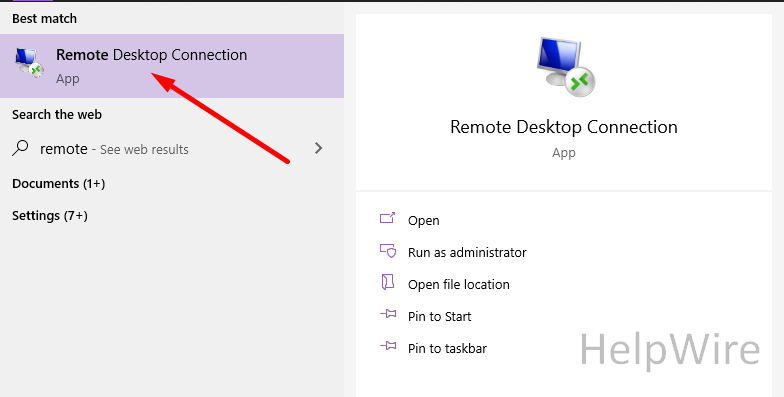Open Remote Desktop Connection best match result
This screenshot has width=784, height=397.
tap(172, 66)
